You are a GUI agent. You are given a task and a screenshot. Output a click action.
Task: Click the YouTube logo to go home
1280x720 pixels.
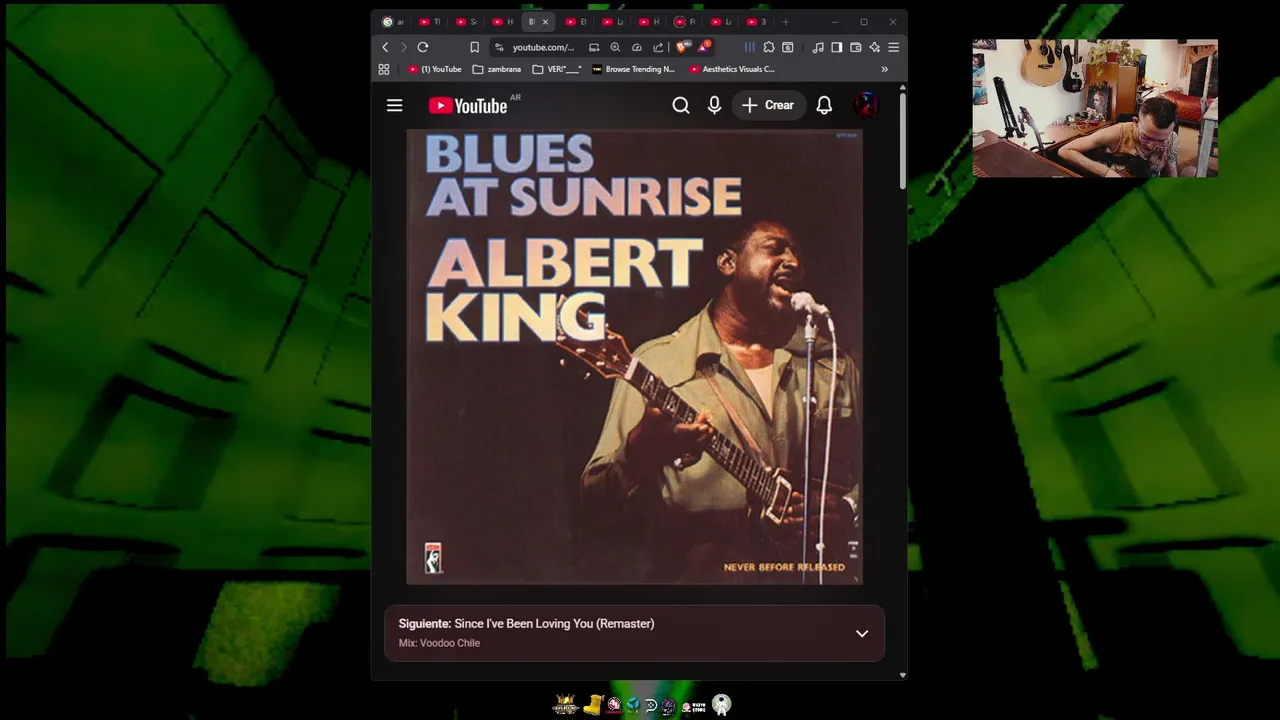click(468, 106)
